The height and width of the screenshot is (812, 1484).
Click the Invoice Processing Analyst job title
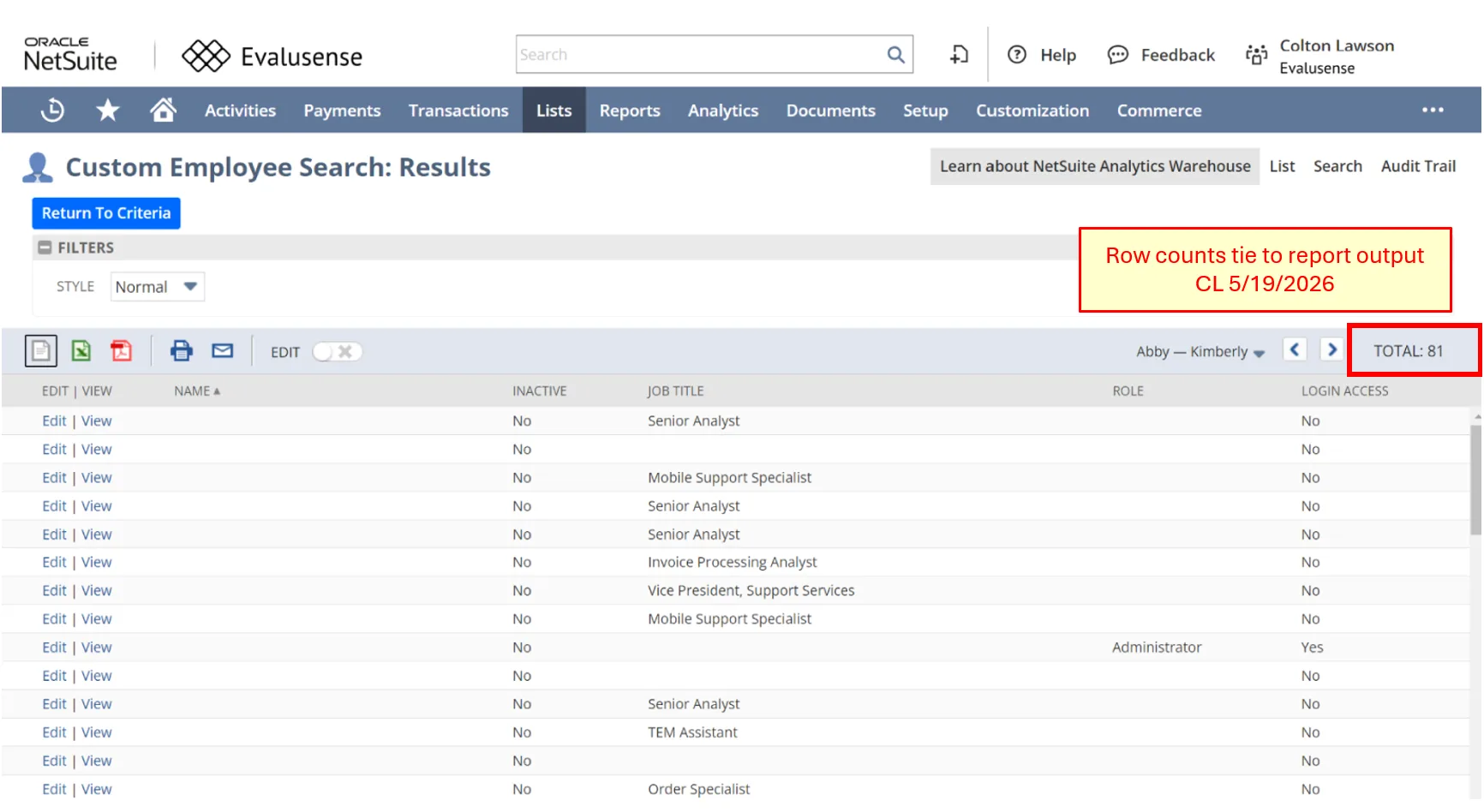pyautogui.click(x=733, y=563)
